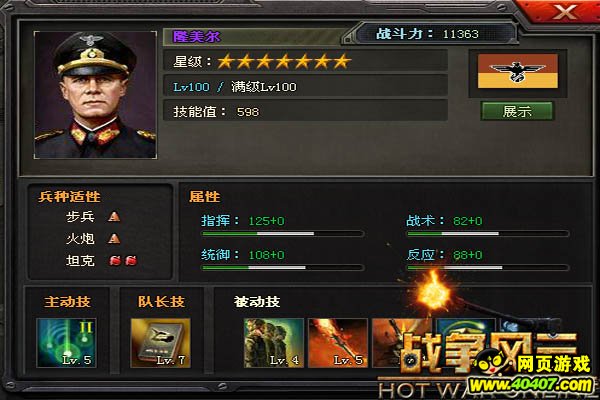Click the general name 隆美尔
The height and width of the screenshot is (400, 600).
pyautogui.click(x=197, y=37)
